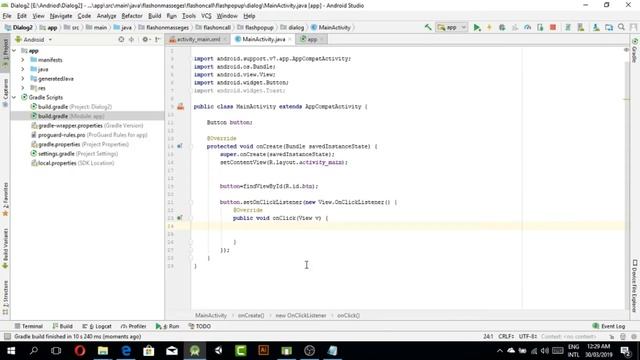
Task: Click the UTF-8 encoding in status bar
Action: tap(527, 337)
